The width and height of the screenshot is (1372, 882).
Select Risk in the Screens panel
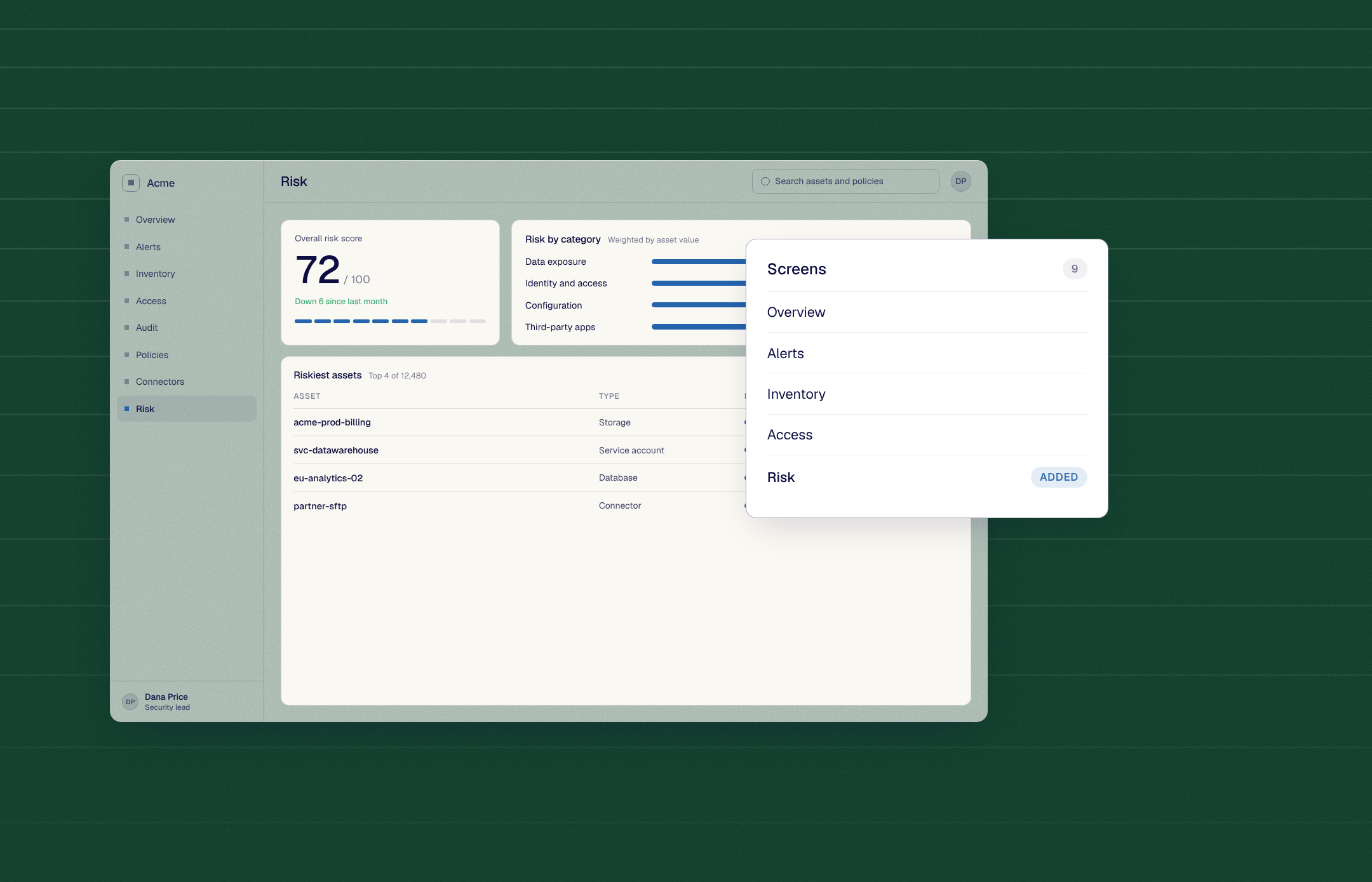click(927, 478)
